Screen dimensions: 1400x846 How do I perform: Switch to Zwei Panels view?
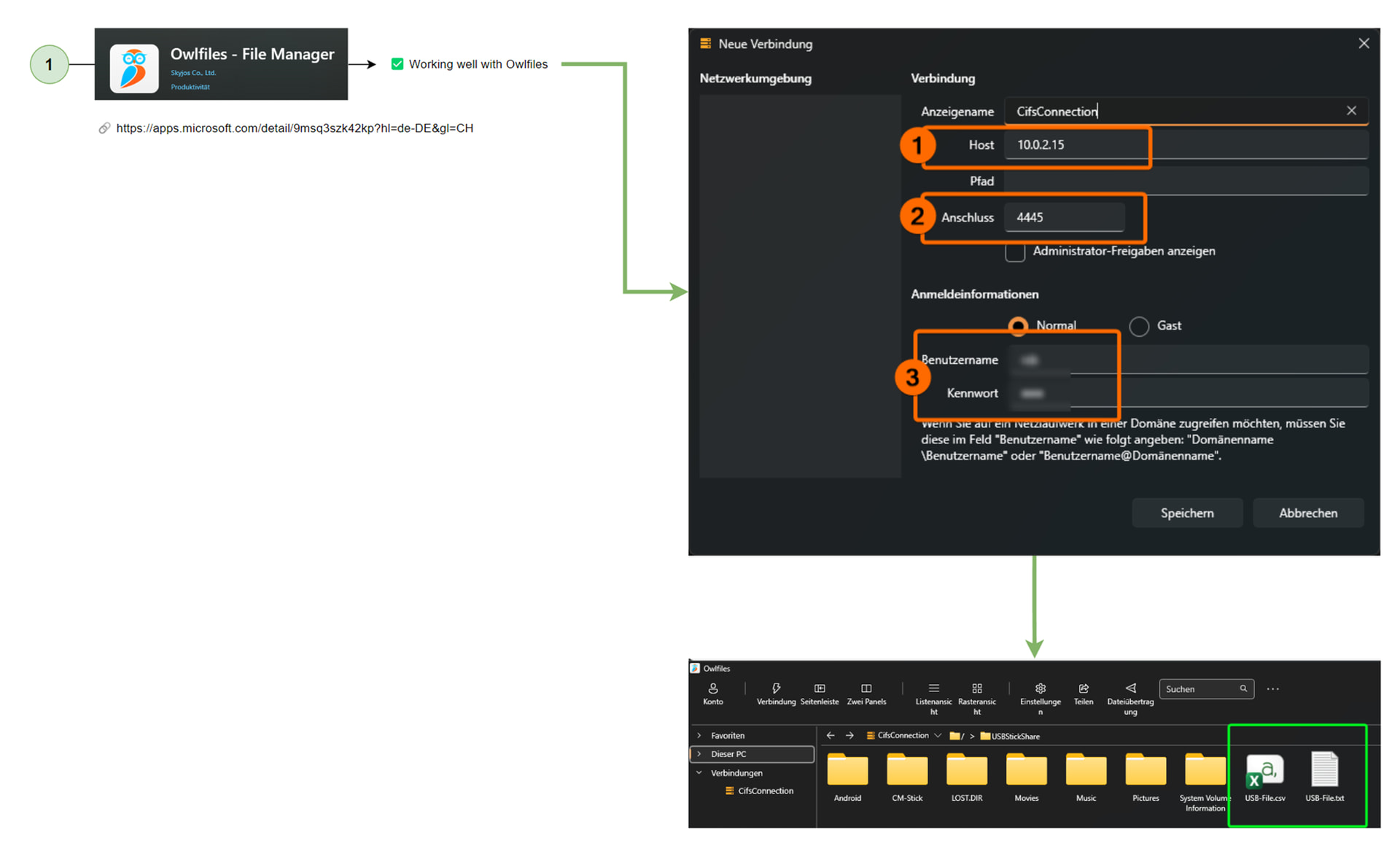tap(866, 688)
